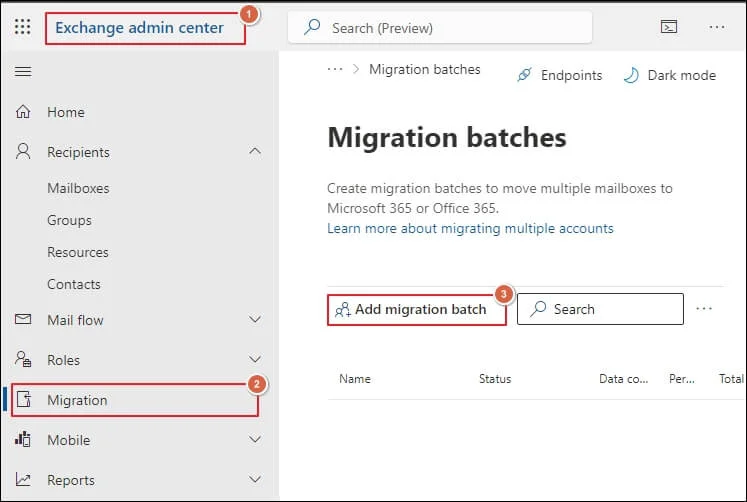Click the Mail flow envelope icon
Image resolution: width=747 pixels, height=502 pixels.
tap(23, 319)
